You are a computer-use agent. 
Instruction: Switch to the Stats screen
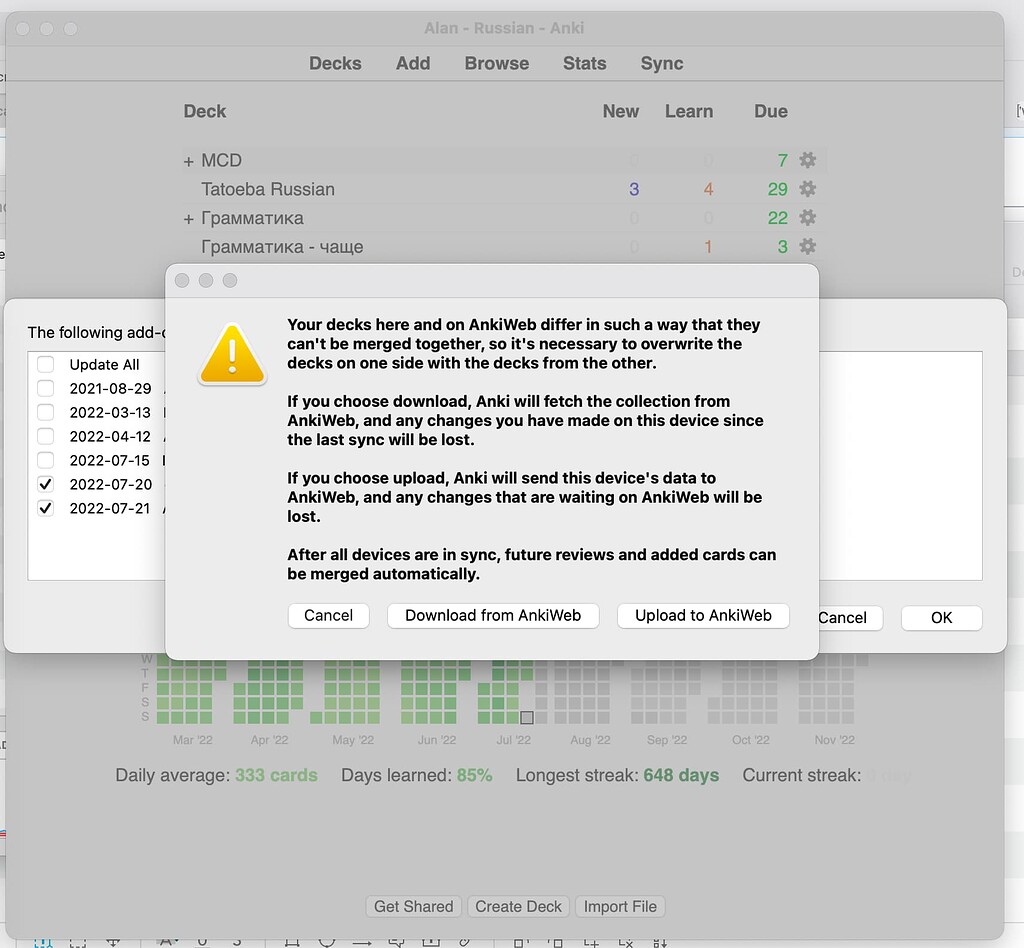584,63
